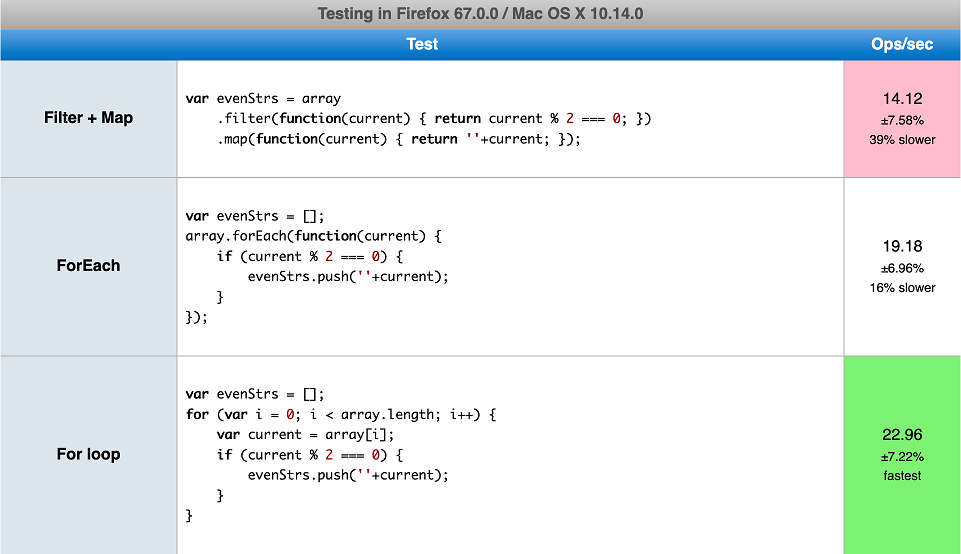The width and height of the screenshot is (961, 554).
Task: Click the ±7.58% margin of error
Action: [902, 120]
